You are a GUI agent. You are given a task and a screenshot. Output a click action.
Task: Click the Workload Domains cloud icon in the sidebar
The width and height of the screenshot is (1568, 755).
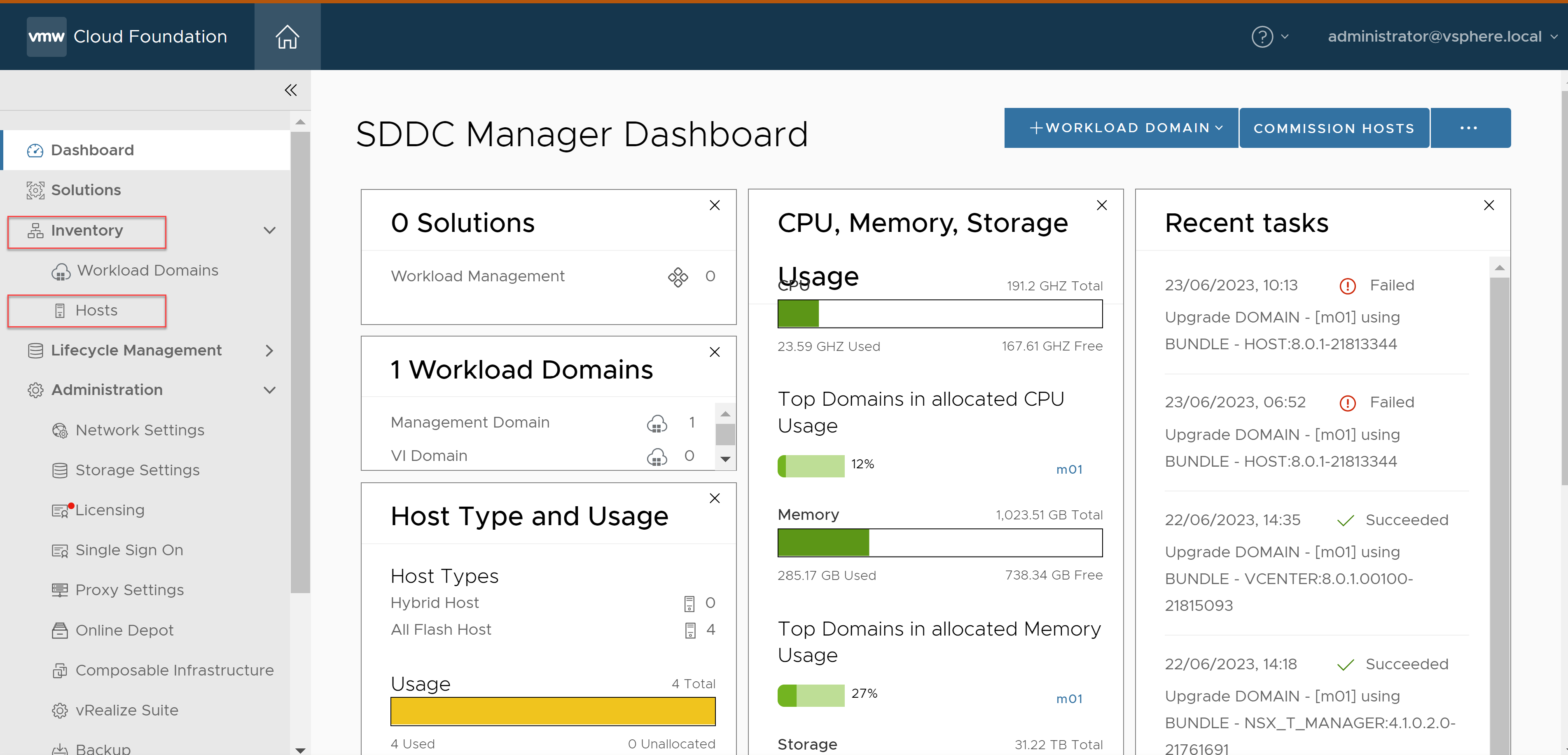[61, 271]
